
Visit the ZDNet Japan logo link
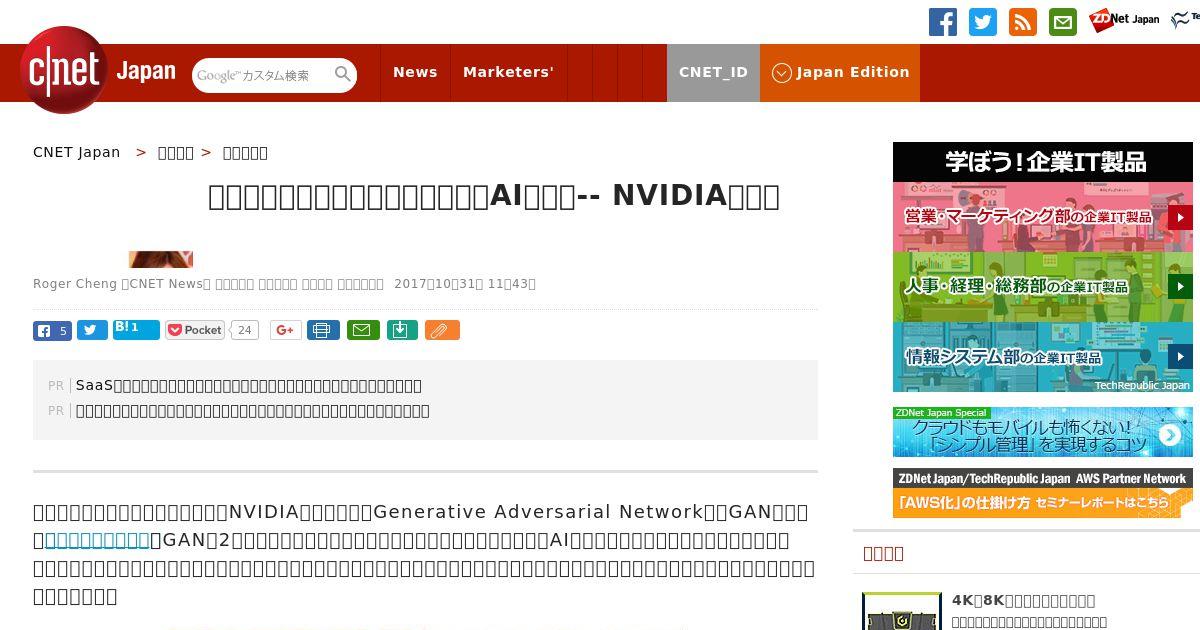tap(1124, 19)
